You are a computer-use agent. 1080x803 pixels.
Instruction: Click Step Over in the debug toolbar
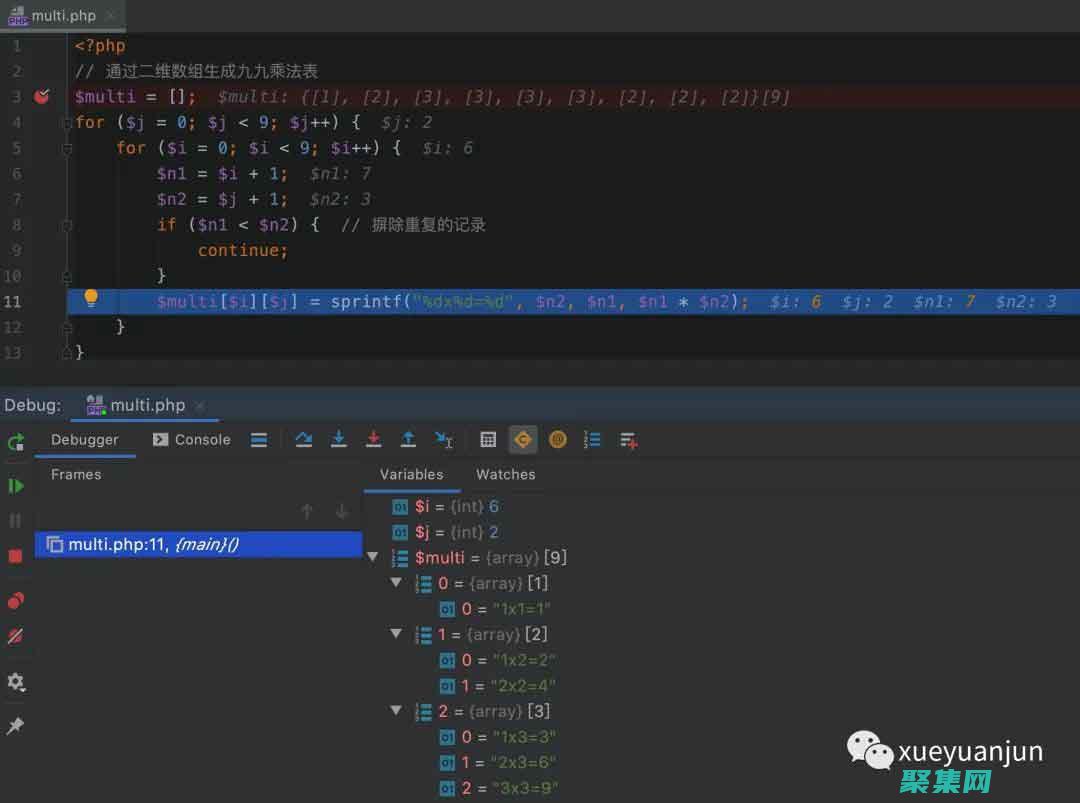point(304,439)
